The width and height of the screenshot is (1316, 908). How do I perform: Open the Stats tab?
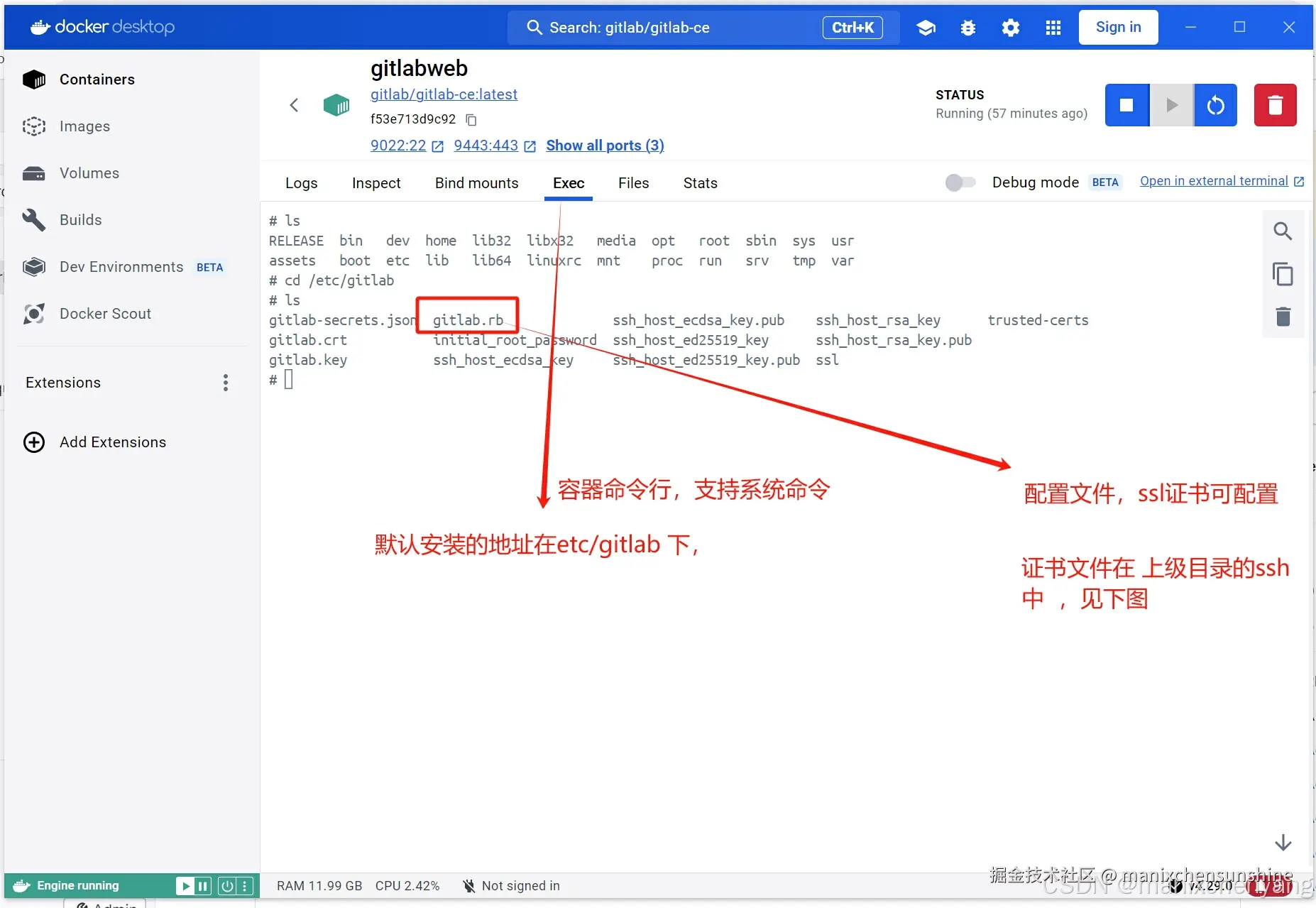click(x=700, y=183)
